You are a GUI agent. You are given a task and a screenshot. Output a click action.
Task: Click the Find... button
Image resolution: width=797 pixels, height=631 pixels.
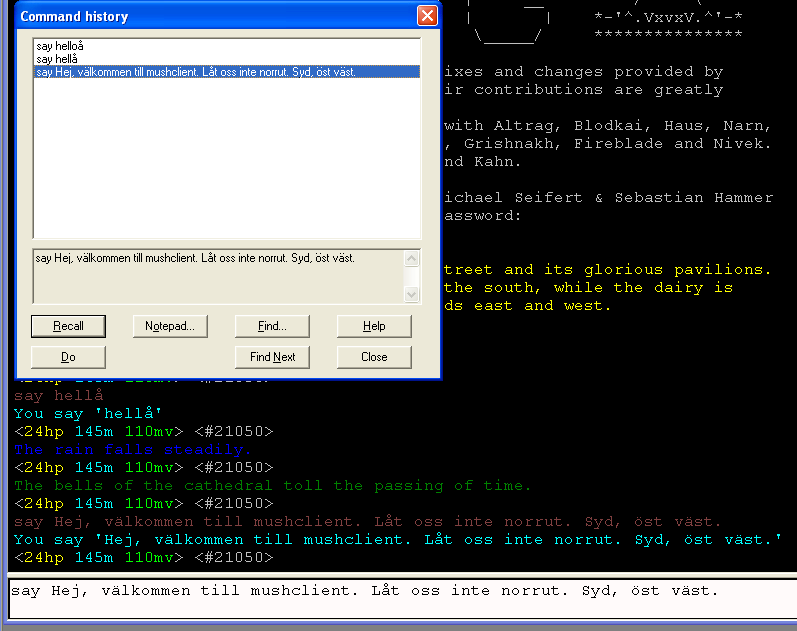pos(272,326)
